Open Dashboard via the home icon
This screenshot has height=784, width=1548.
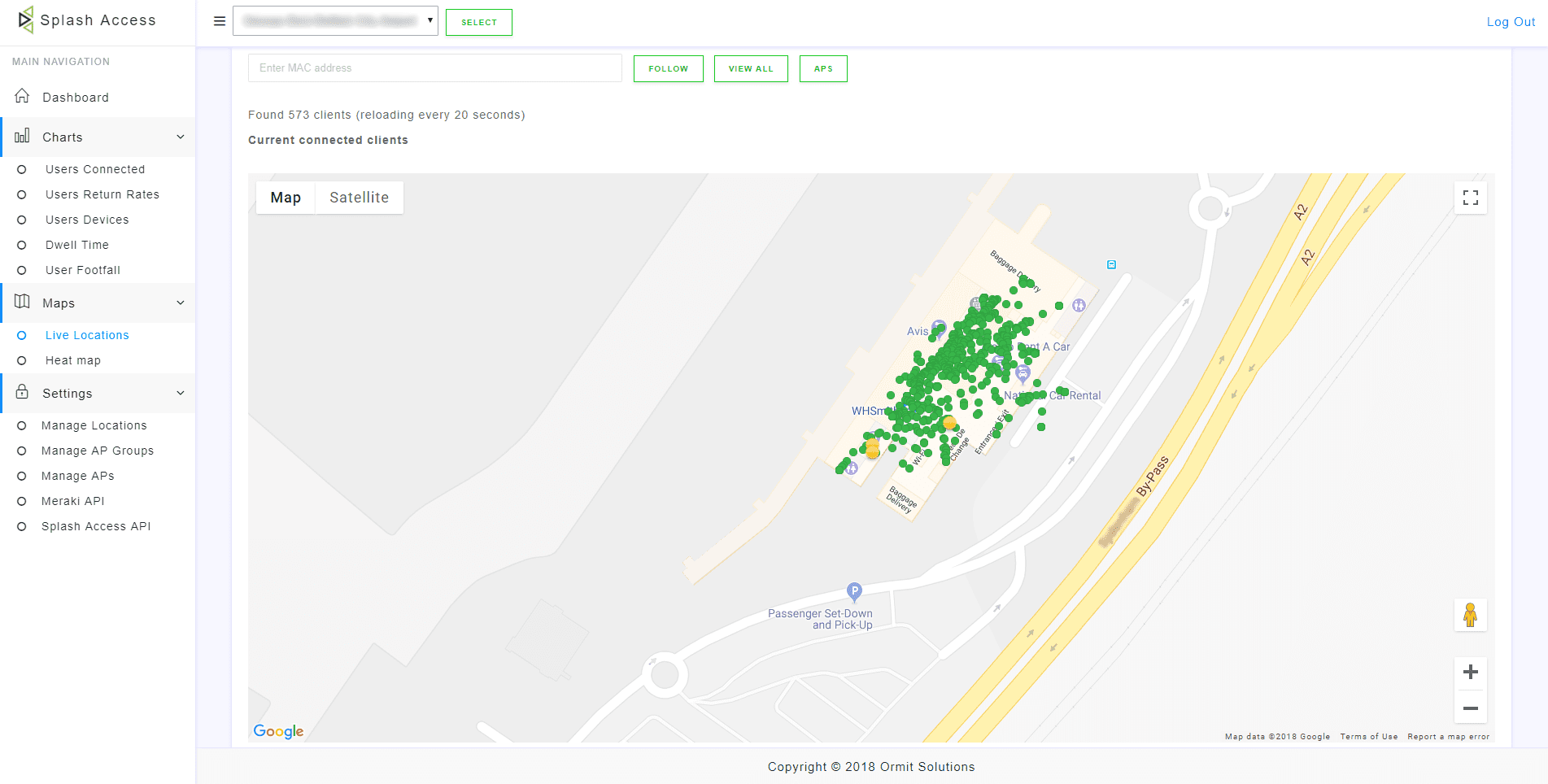[23, 97]
